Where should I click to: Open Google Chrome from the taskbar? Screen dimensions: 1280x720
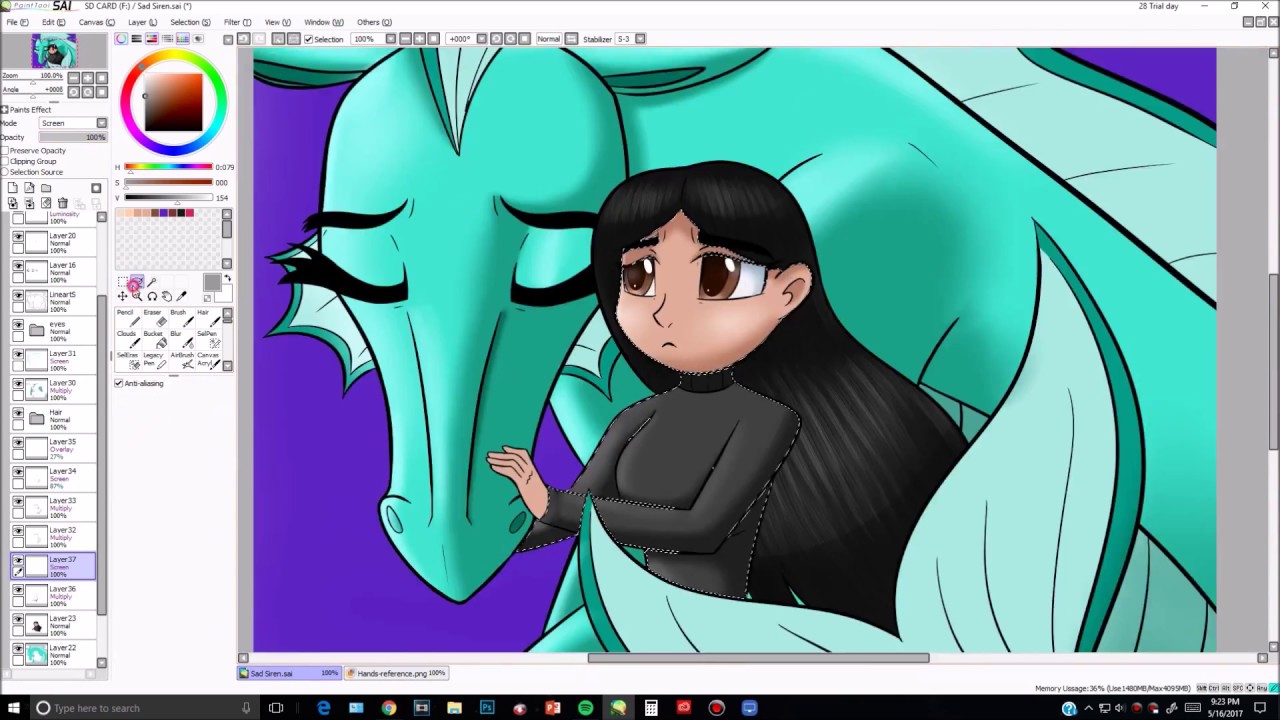point(389,708)
